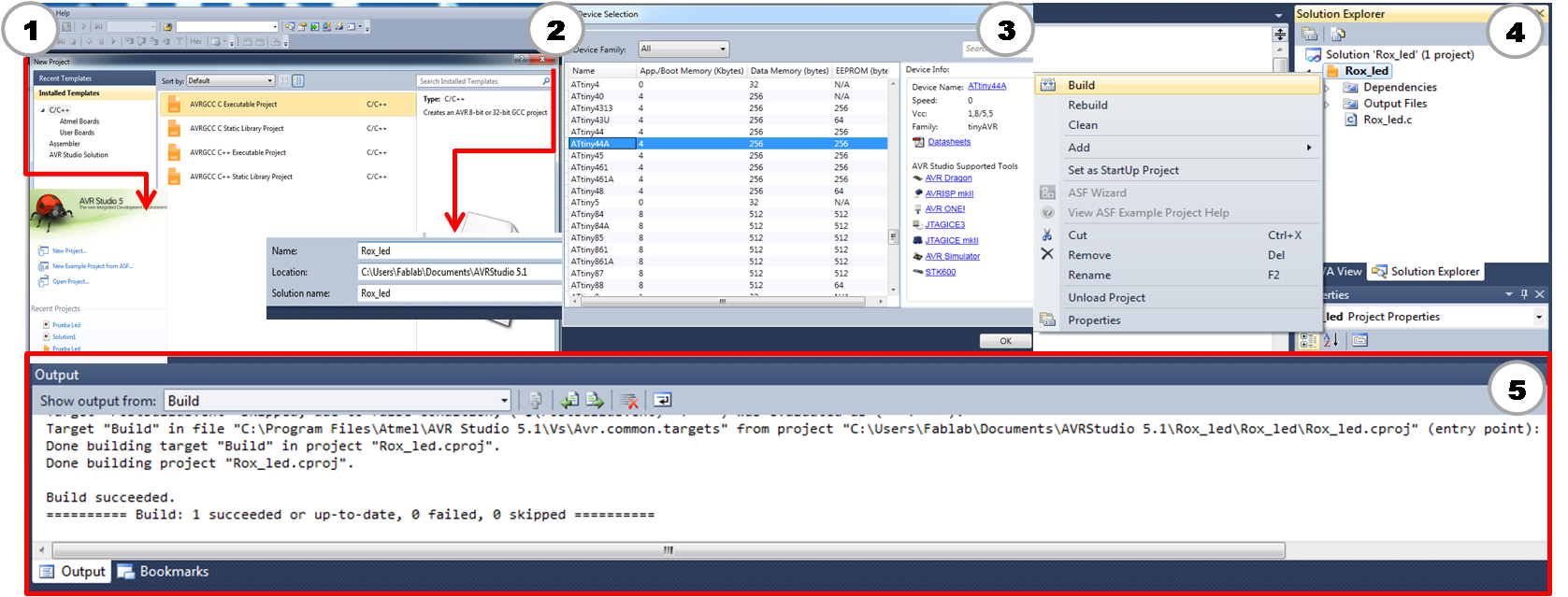Click Rox_led.c file icon in Solution Explorer

coord(1351,120)
